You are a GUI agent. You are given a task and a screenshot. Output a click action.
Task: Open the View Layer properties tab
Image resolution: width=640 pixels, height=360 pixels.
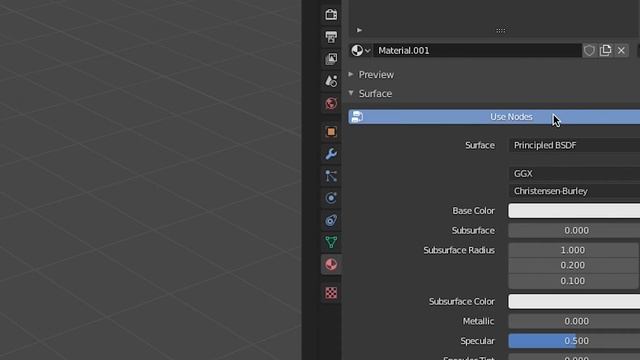[331, 59]
